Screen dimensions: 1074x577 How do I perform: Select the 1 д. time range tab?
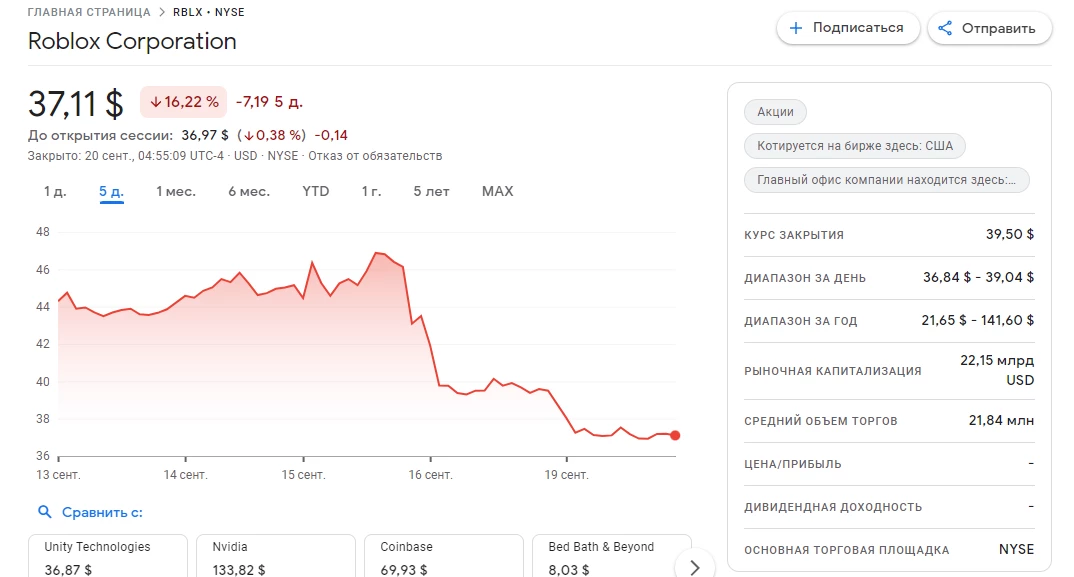point(55,192)
